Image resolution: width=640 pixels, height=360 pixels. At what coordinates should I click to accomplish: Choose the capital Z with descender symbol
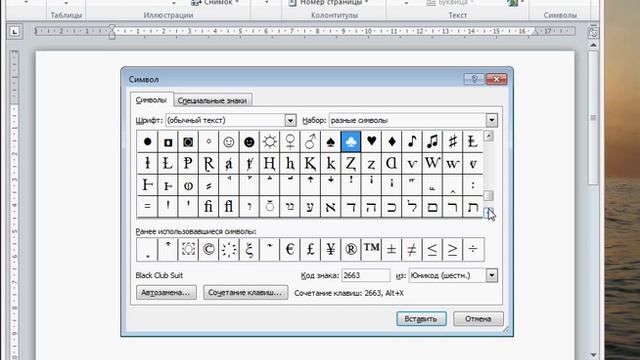[351, 163]
